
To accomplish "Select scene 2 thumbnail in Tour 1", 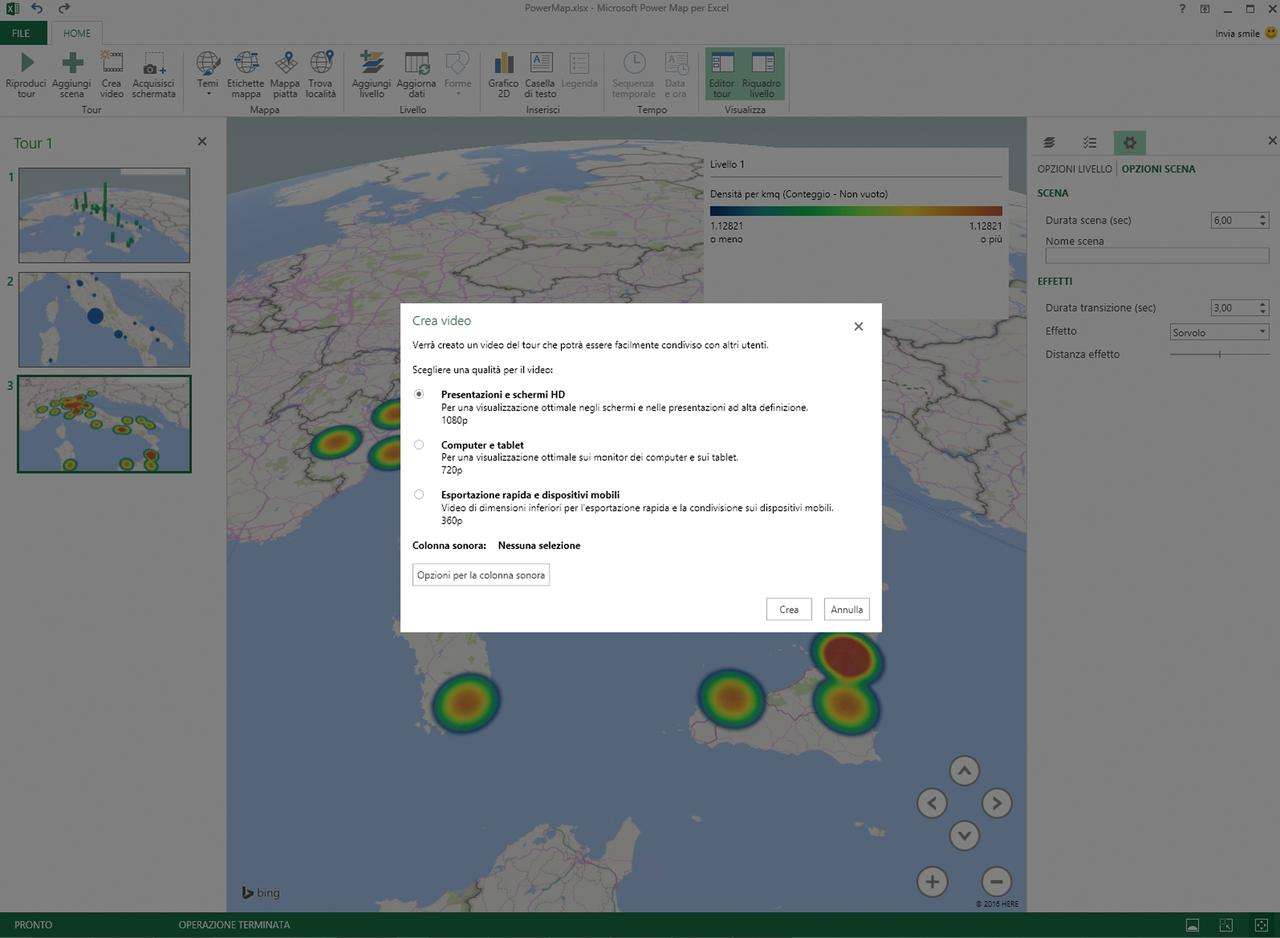I will pyautogui.click(x=104, y=320).
